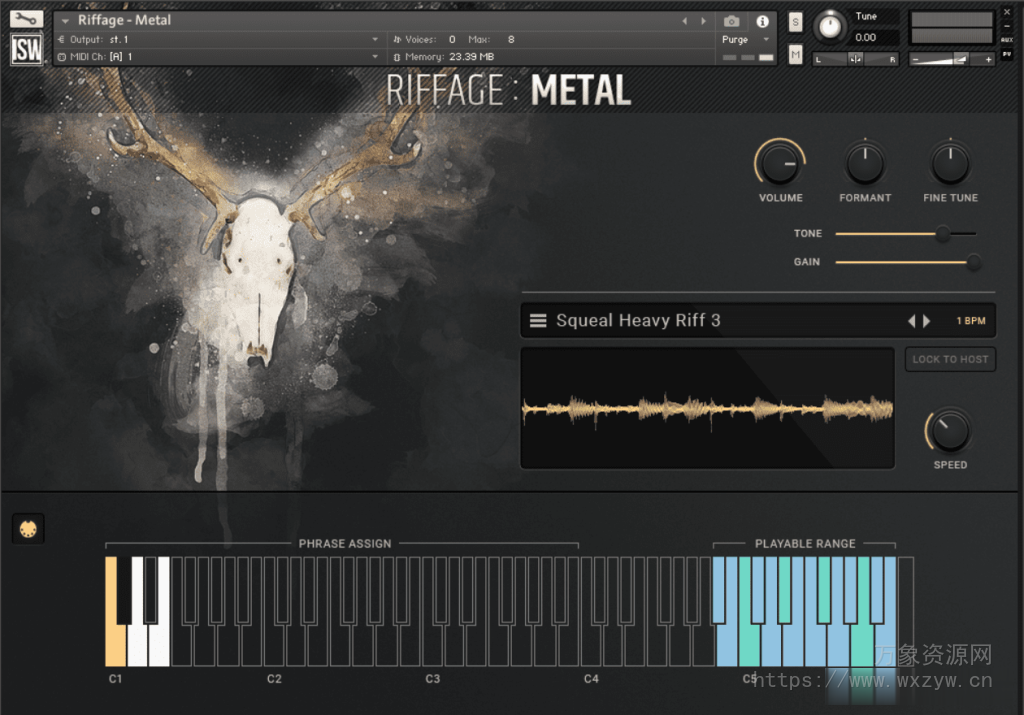The width and height of the screenshot is (1024, 715).
Task: Enable Solo on the Riffage instrument
Action: pos(795,20)
